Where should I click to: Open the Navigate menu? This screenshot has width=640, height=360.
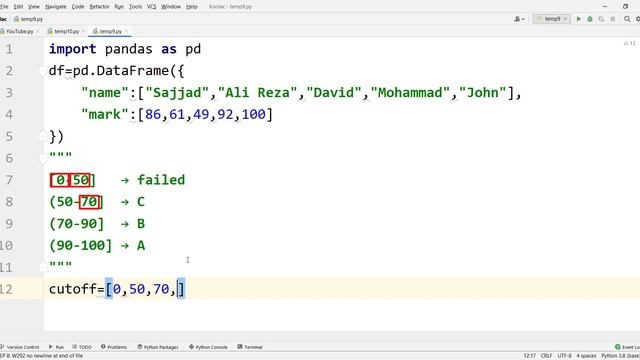pos(56,7)
